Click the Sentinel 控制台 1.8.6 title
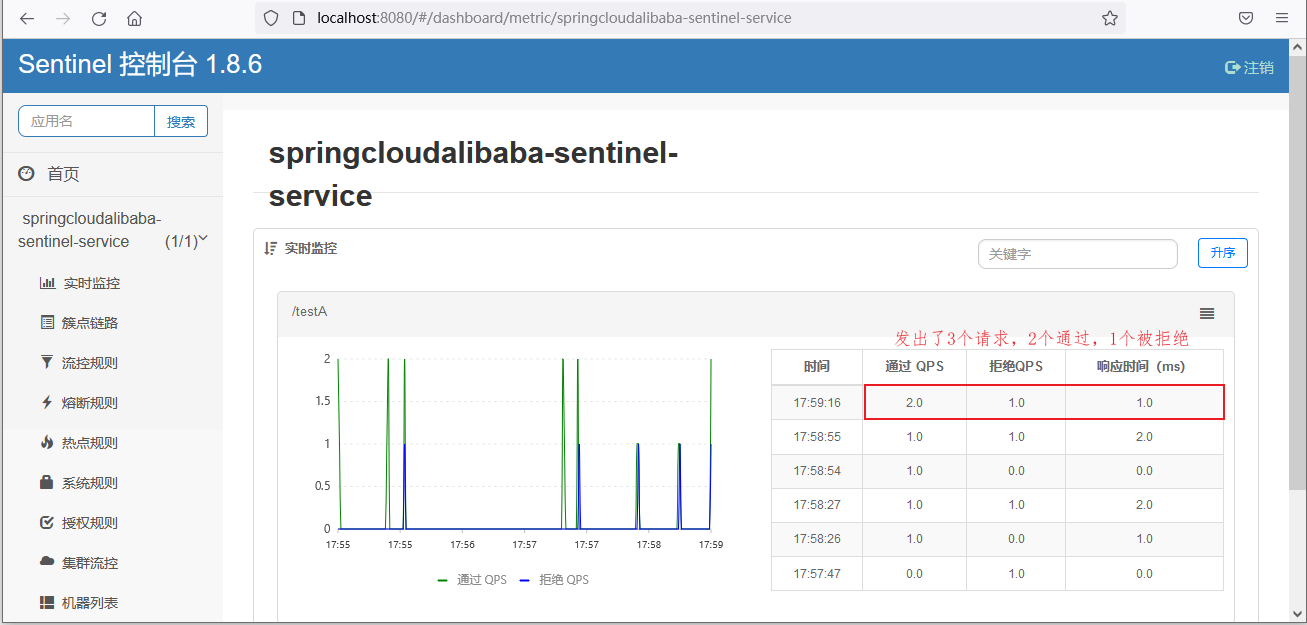 (x=140, y=65)
